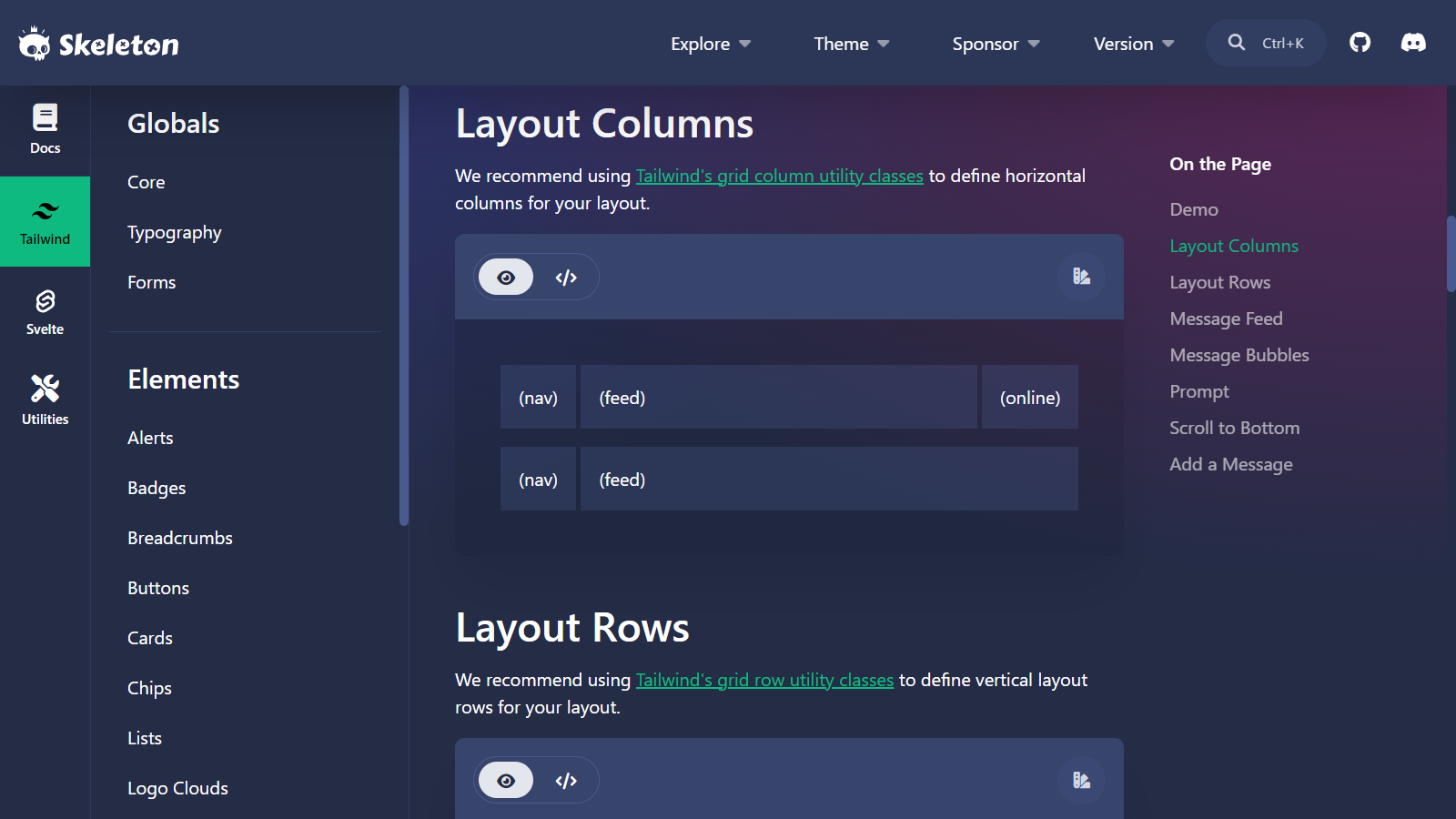Jump to Layout Rows in page contents

pos(1220,282)
